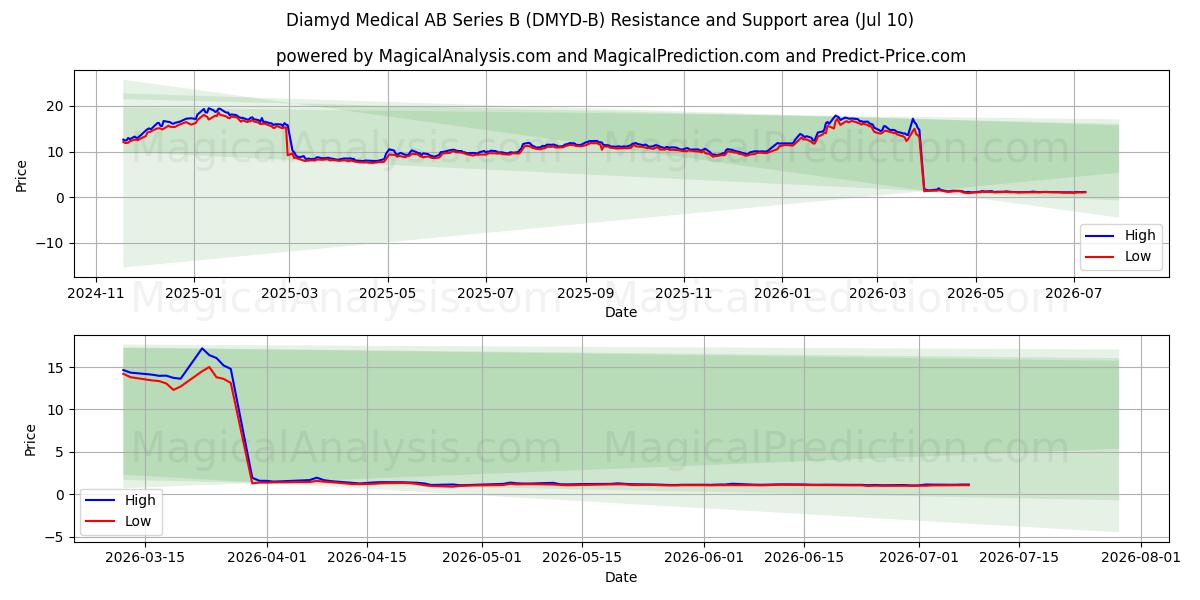
Task: Click the '2026-06-01' date label on bottom chart
Action: (704, 560)
